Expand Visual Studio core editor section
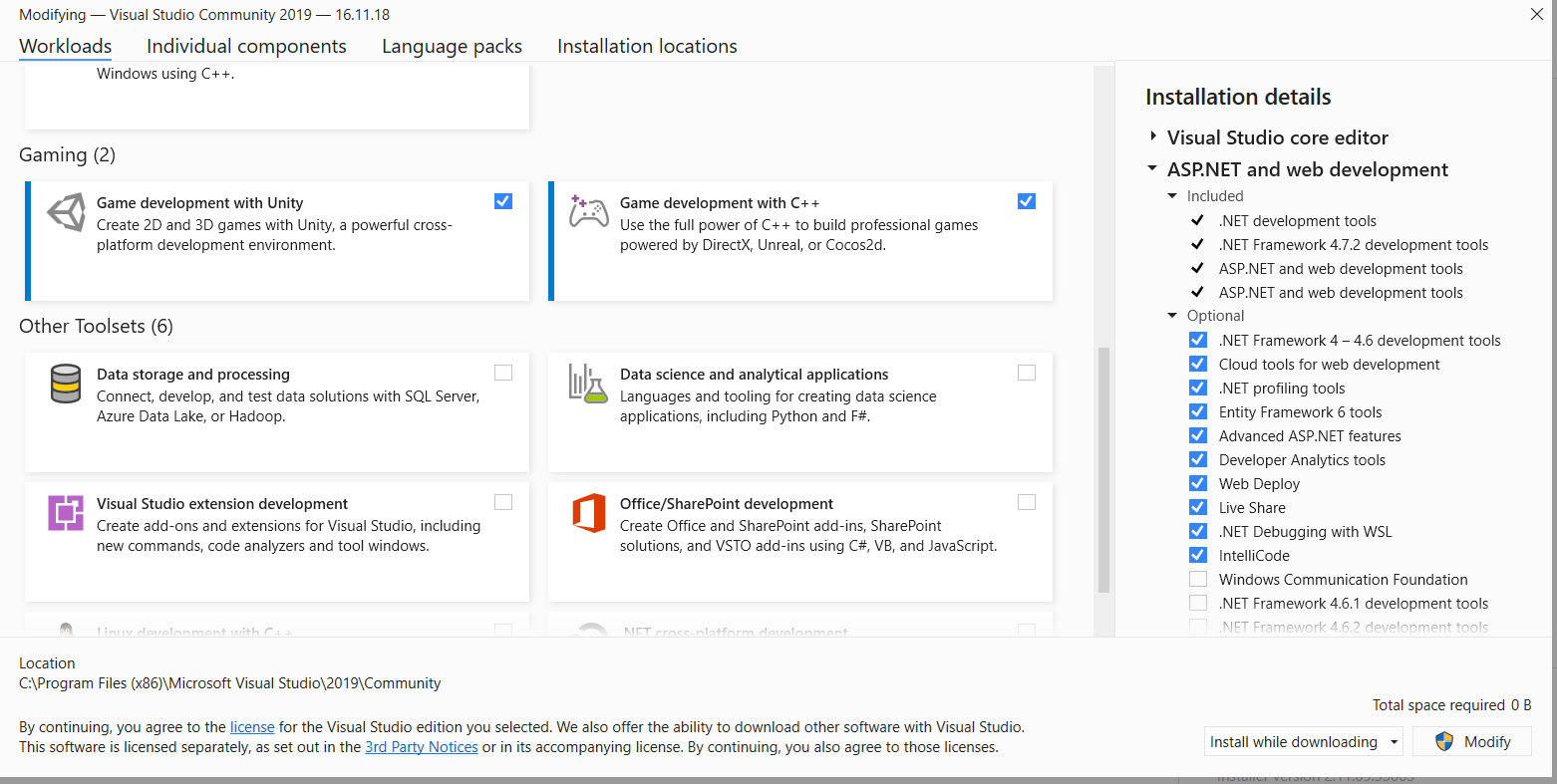 [x=1153, y=136]
